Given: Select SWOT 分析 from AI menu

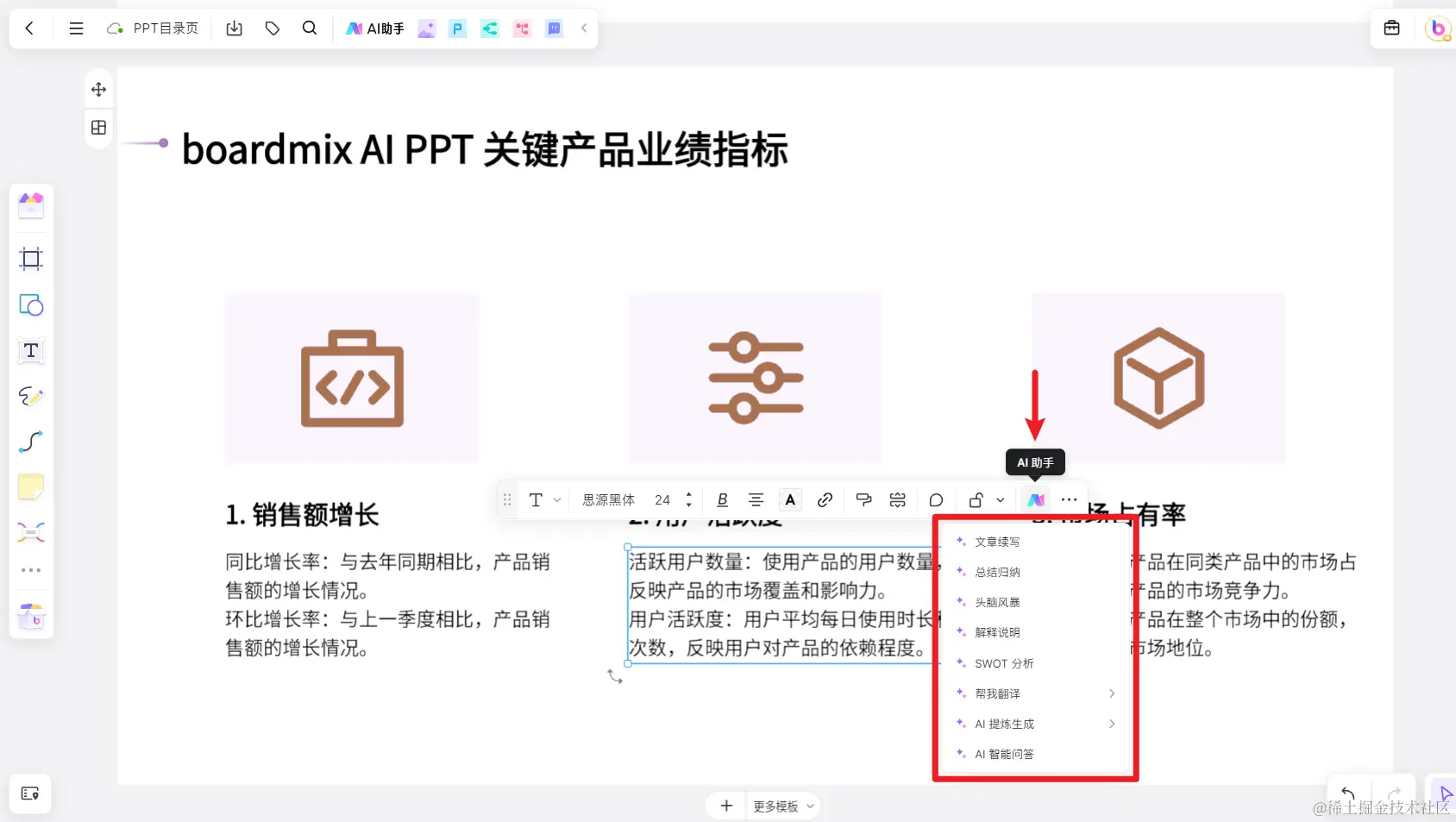Looking at the screenshot, I should click(1035, 663).
